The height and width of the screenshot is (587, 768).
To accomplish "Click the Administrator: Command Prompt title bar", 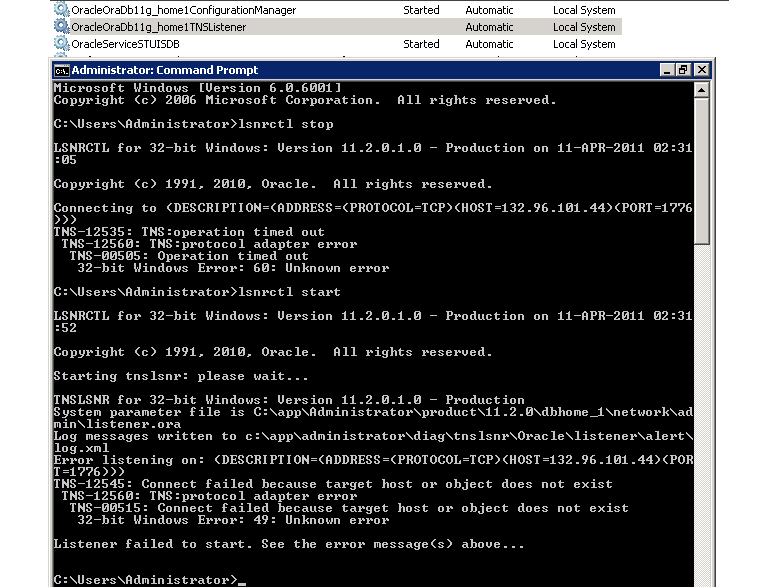I will point(350,70).
